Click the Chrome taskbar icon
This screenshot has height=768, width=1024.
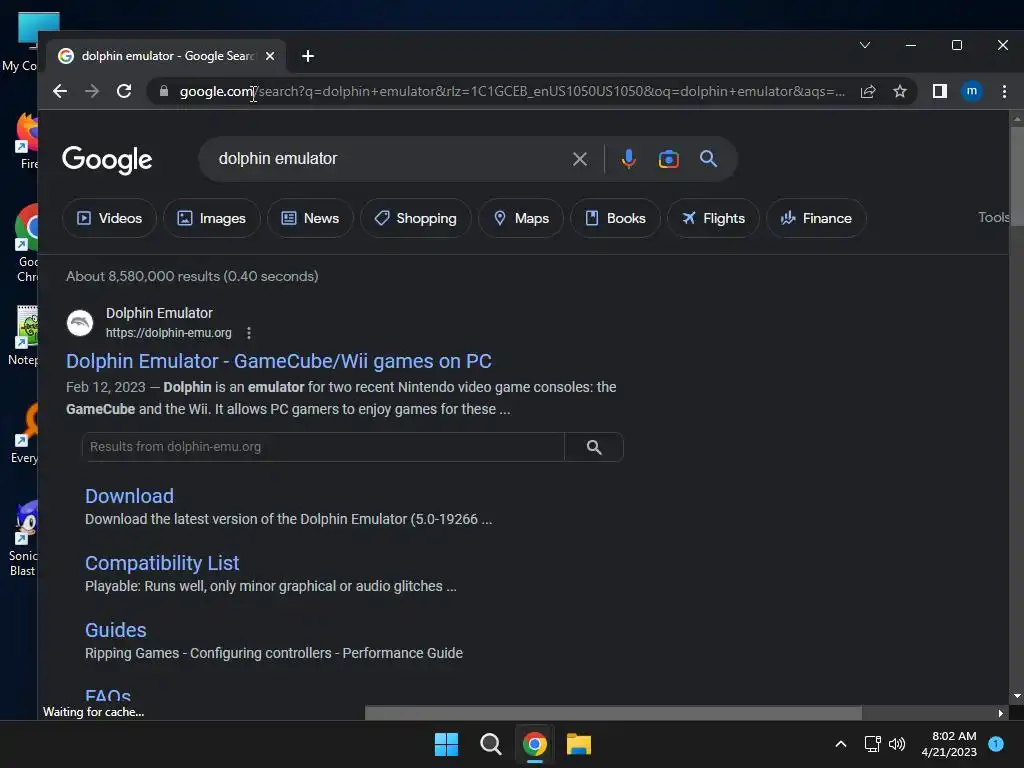tap(535, 744)
